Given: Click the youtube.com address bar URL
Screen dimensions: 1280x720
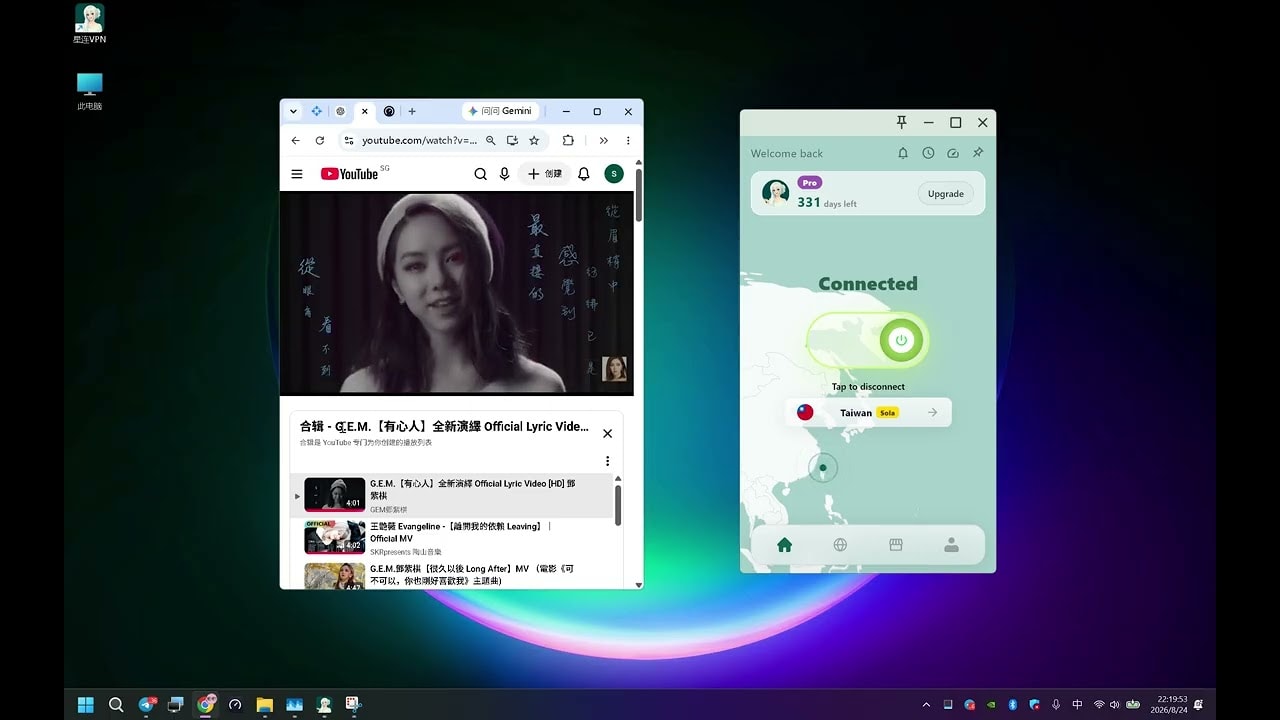Looking at the screenshot, I should click(420, 141).
